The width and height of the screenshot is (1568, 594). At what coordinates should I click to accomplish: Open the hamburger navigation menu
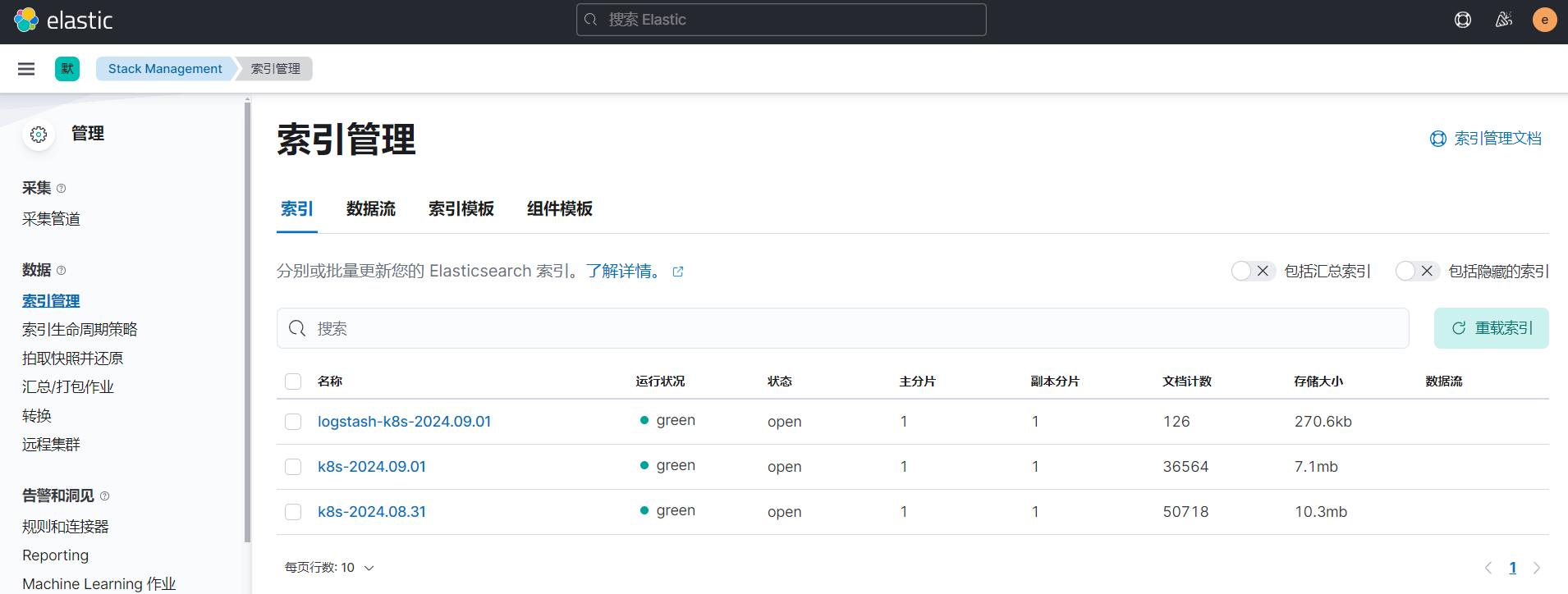click(26, 69)
